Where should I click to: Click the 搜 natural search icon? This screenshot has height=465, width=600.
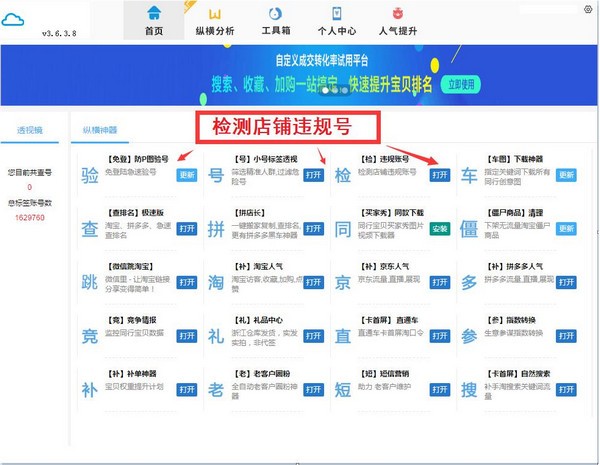(x=470, y=387)
